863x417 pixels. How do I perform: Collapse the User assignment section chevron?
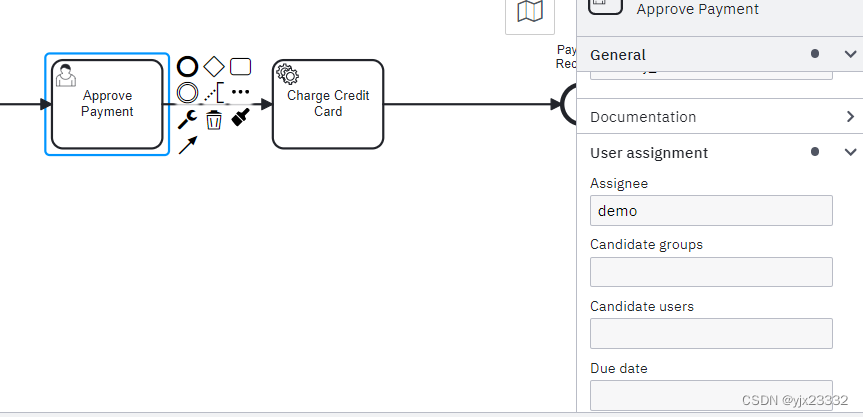pyautogui.click(x=851, y=153)
